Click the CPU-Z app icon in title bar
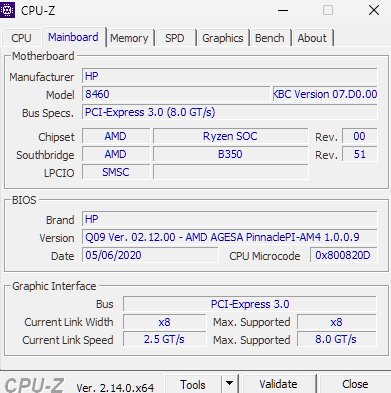391x393 pixels. point(7,10)
